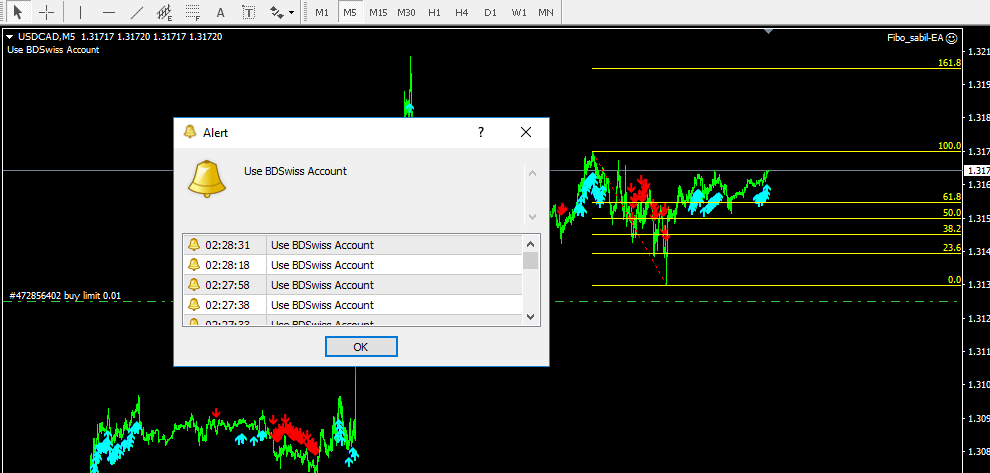Click alert list scrollbar up arrow
Screen dimensions: 990x473
[531, 244]
